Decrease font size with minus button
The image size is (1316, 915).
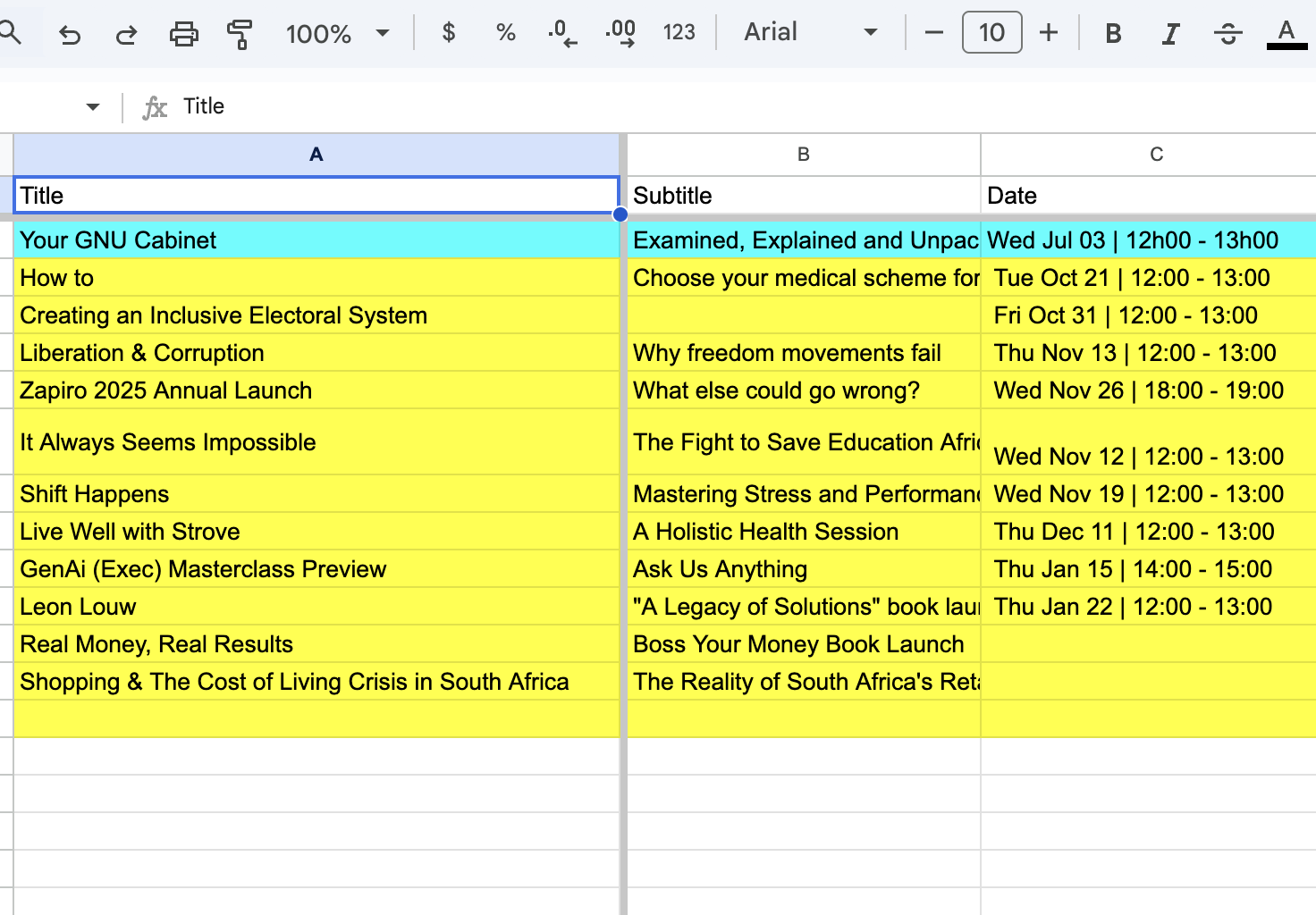click(x=932, y=33)
